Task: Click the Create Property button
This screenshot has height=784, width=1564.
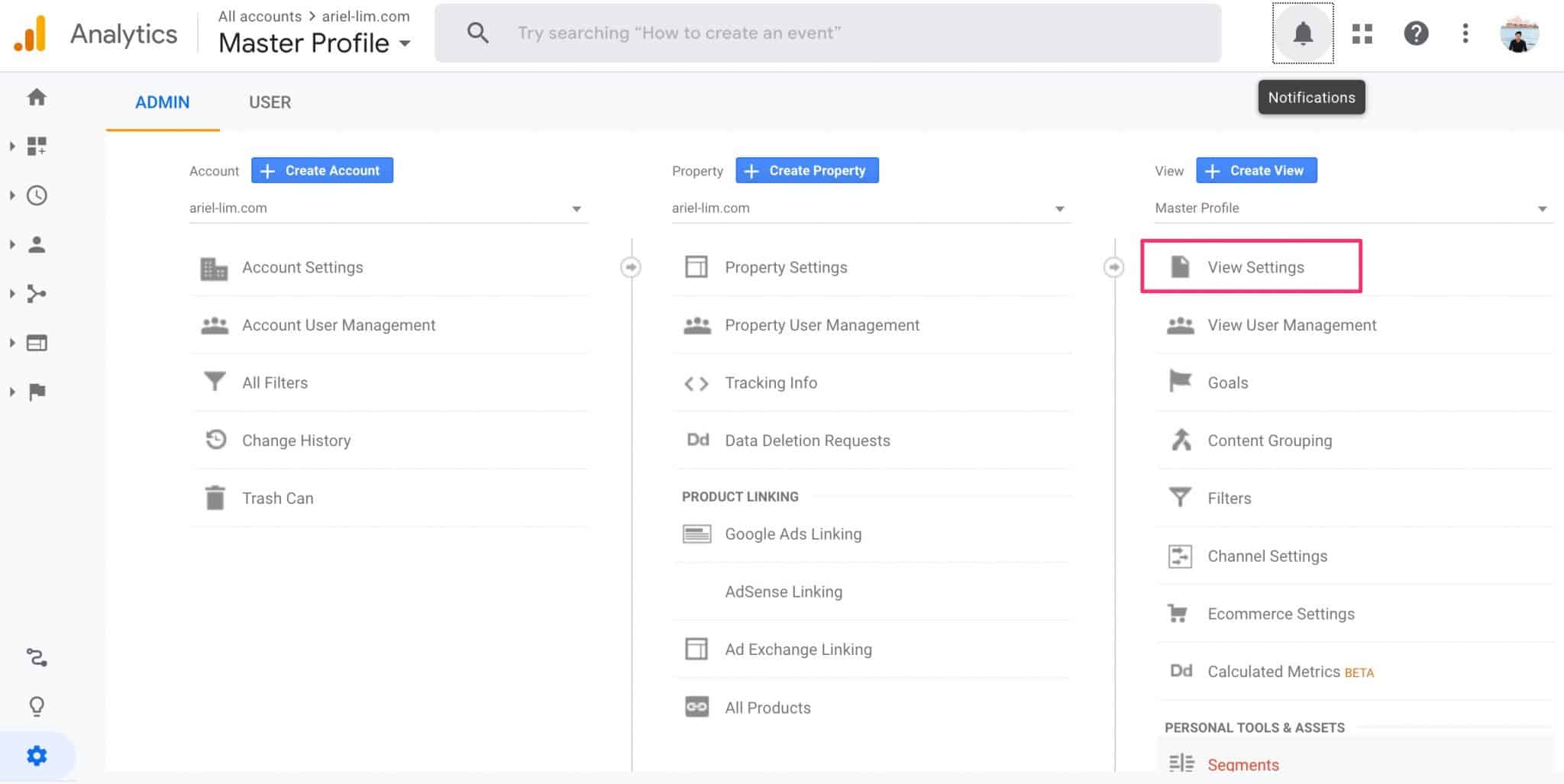Action: (807, 170)
